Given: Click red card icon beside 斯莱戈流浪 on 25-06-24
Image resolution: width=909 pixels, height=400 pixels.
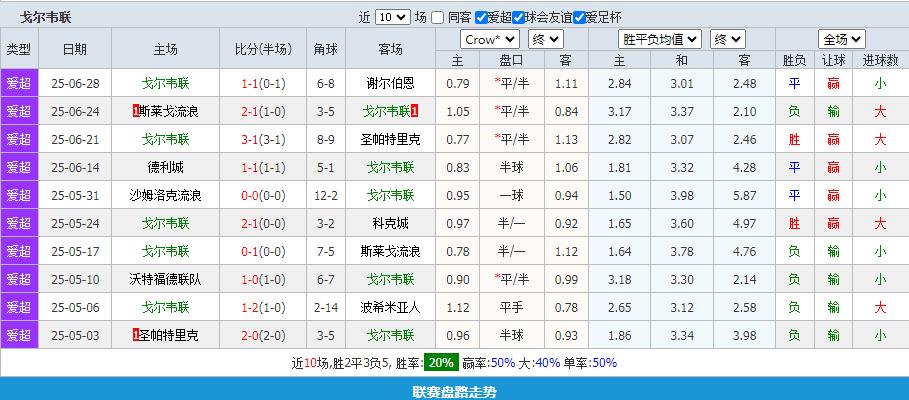Looking at the screenshot, I should (x=135, y=111).
